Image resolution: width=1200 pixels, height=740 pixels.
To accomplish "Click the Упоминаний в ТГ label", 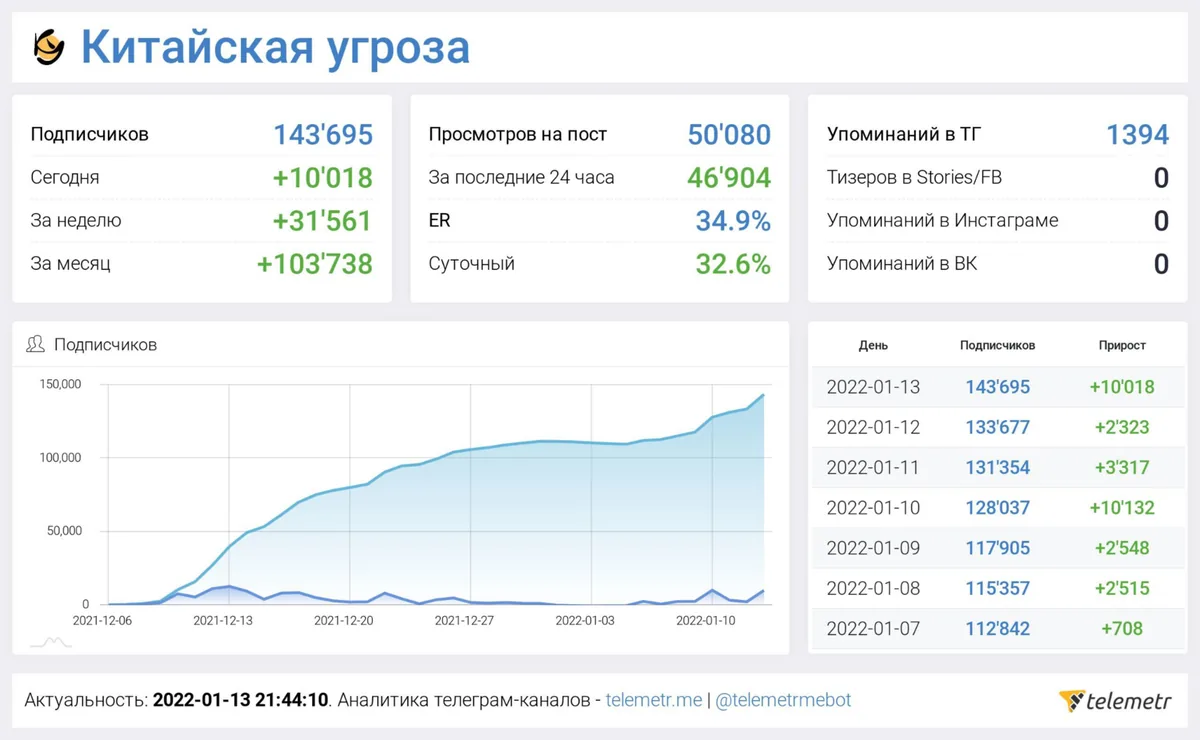I will (x=904, y=134).
